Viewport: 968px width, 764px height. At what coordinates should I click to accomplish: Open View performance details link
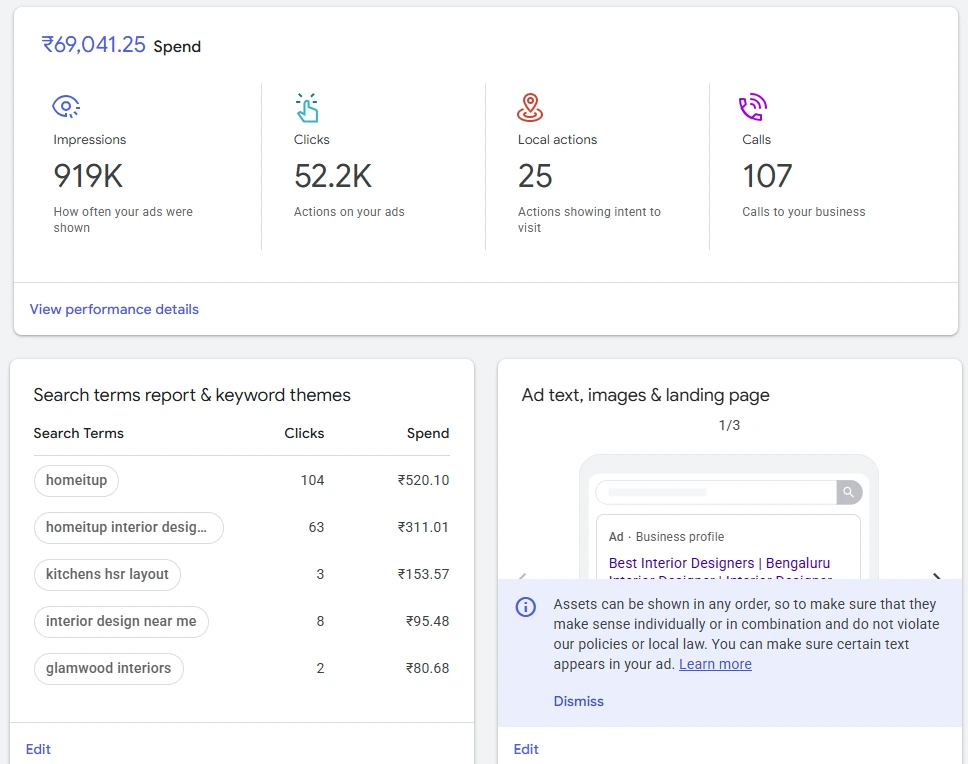pyautogui.click(x=114, y=309)
